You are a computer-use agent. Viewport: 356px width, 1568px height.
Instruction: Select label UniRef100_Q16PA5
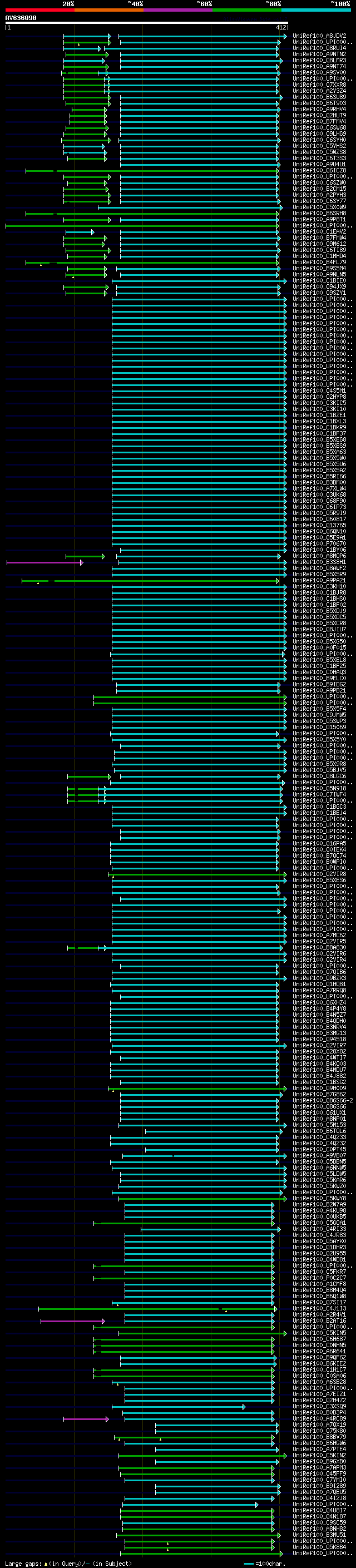tap(319, 844)
